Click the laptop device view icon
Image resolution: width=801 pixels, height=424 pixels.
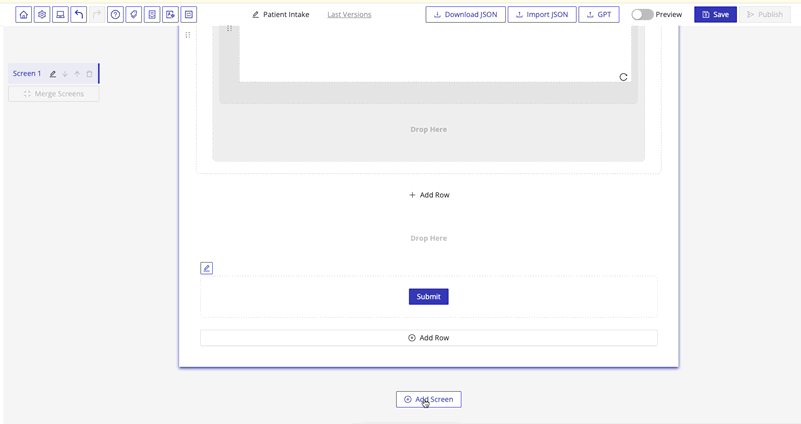click(x=60, y=15)
